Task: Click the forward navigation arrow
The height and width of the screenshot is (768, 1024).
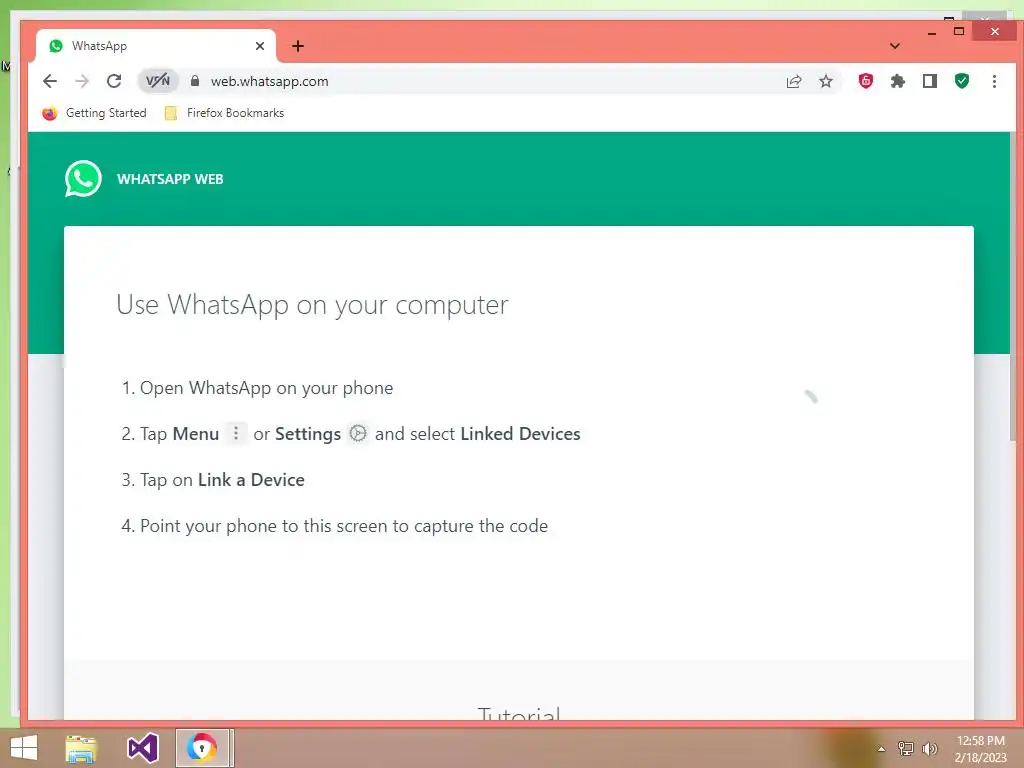Action: tap(82, 81)
